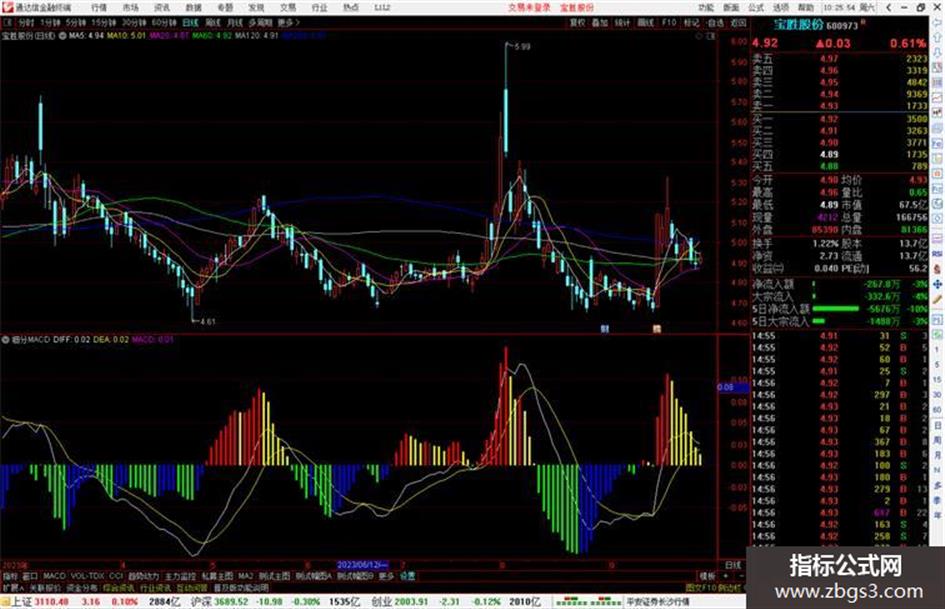Click the first arrow icon atop right sidebar
This screenshot has height=609, width=945.
(x=937, y=24)
